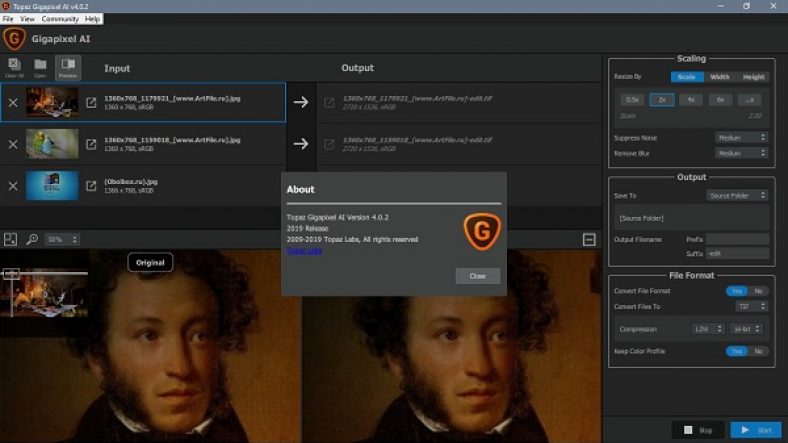Click the output file icon for 1360x768_1179921-edit.tif
The image size is (788, 443).
(x=329, y=102)
